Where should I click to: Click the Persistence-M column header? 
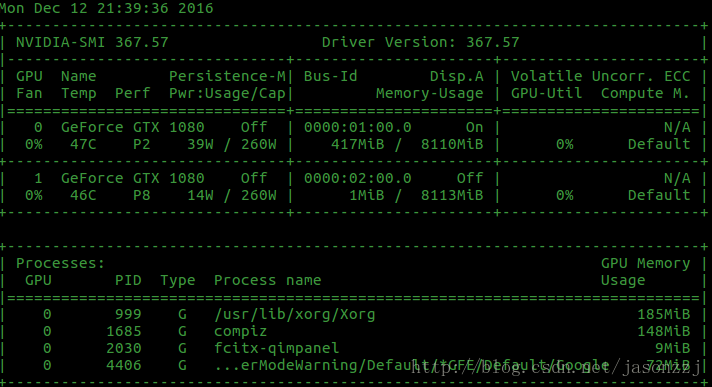[x=227, y=76]
